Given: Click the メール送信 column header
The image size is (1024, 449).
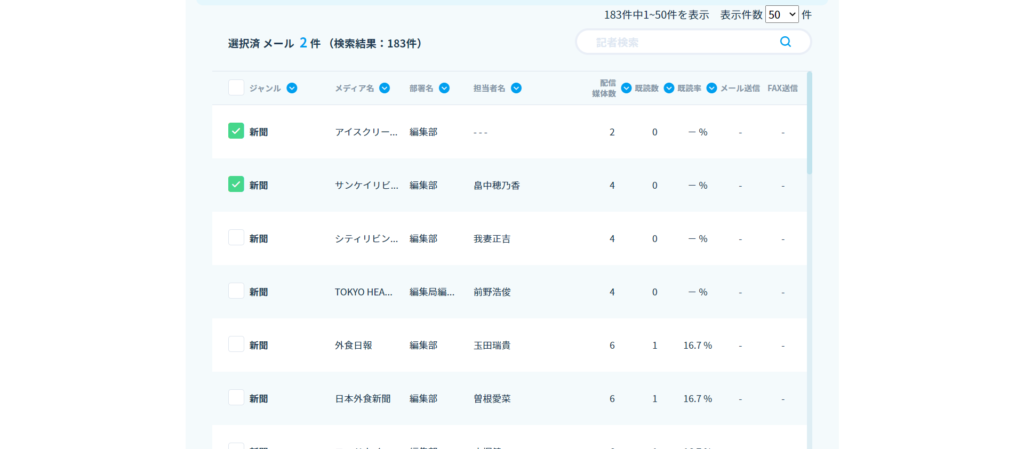Looking at the screenshot, I should [x=740, y=88].
